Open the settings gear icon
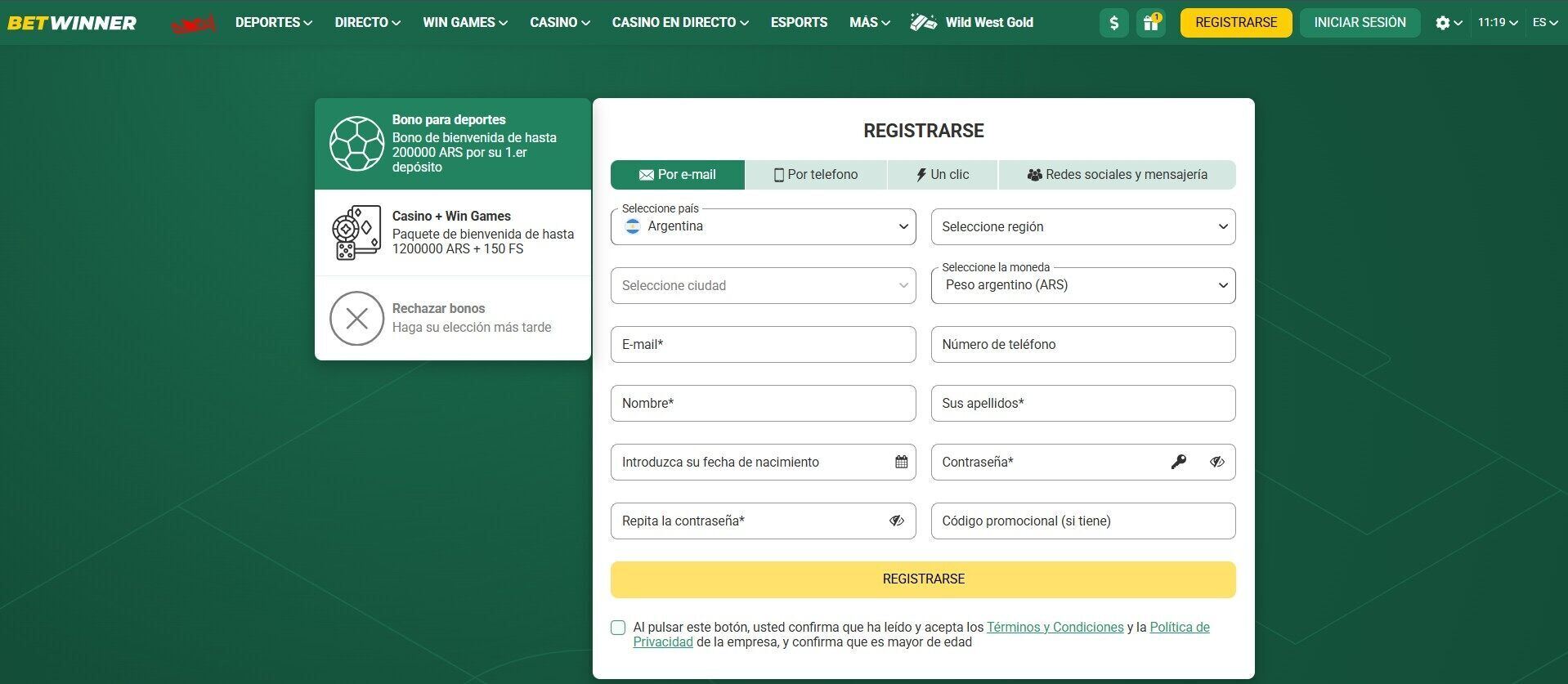 point(1442,23)
